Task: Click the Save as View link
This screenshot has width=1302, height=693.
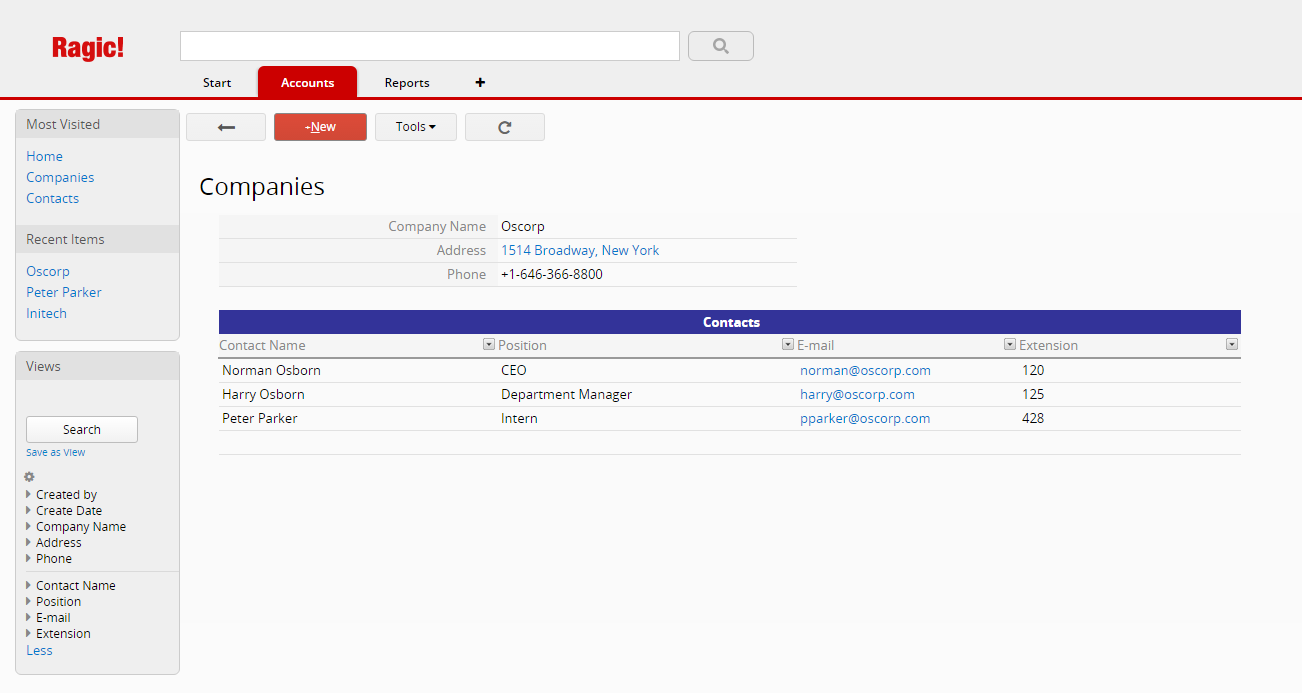Action: tap(56, 453)
